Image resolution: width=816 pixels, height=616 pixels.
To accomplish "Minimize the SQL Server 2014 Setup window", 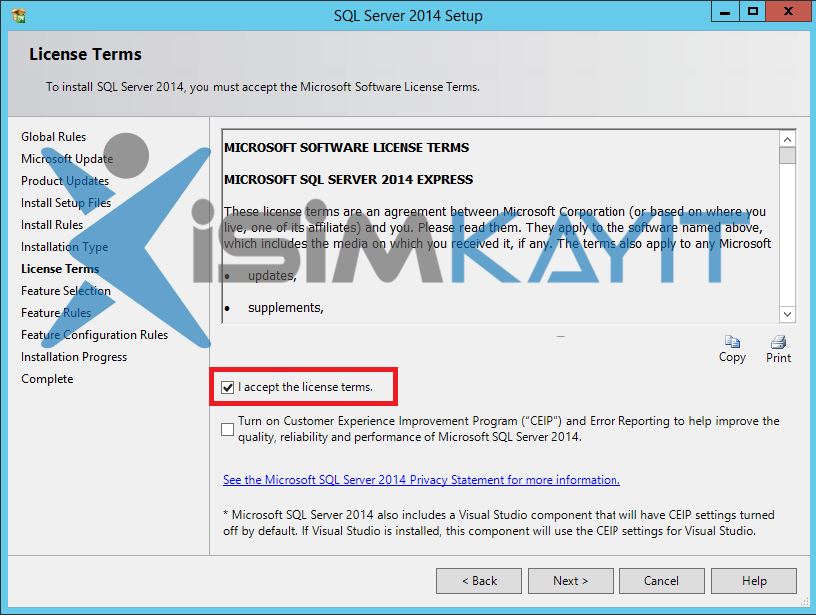I will point(725,12).
